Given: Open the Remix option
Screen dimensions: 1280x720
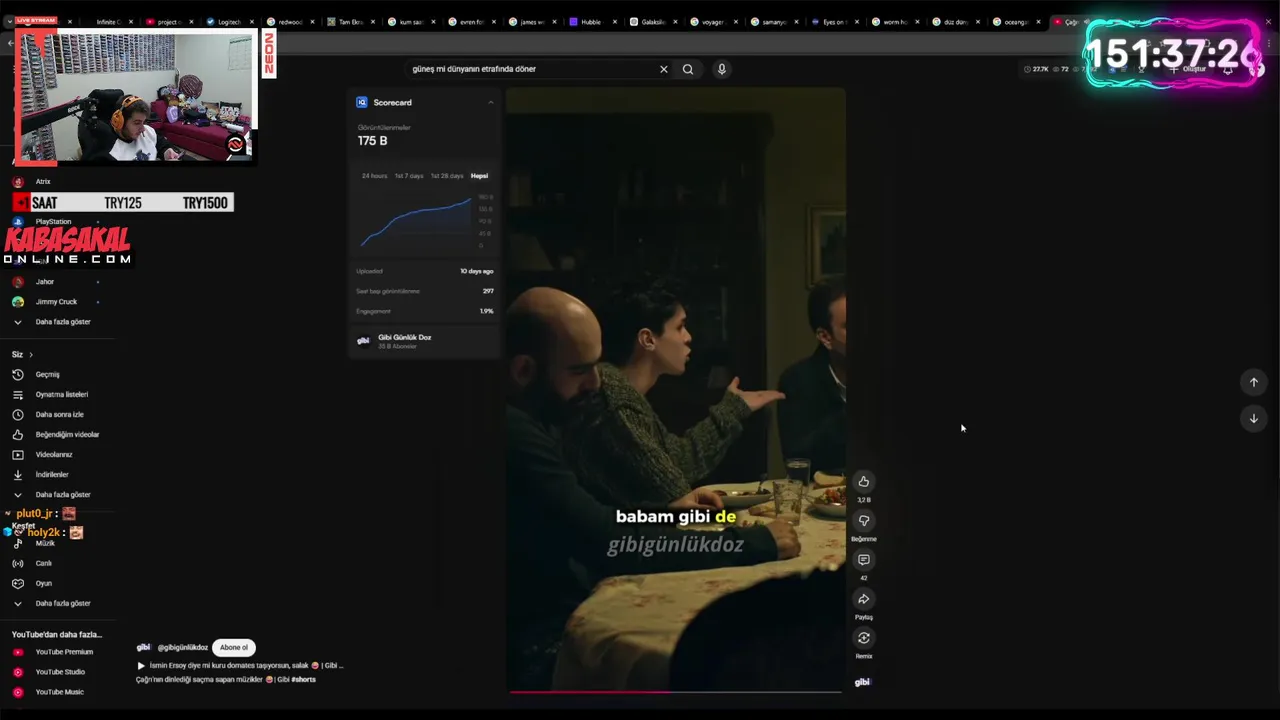Looking at the screenshot, I should coord(864,638).
